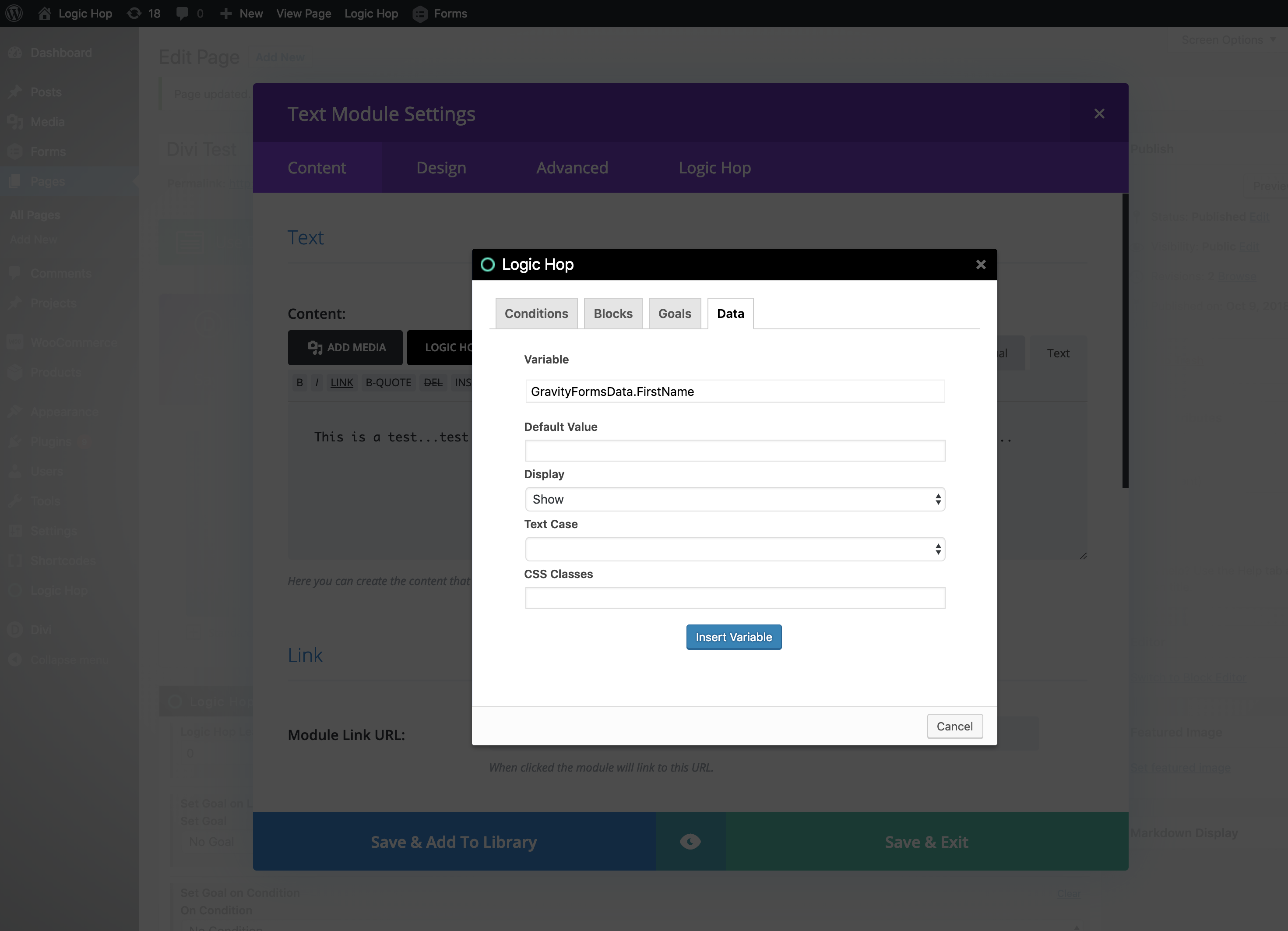Viewport: 1288px width, 931px height.
Task: Click the Variable input field
Action: click(x=735, y=391)
